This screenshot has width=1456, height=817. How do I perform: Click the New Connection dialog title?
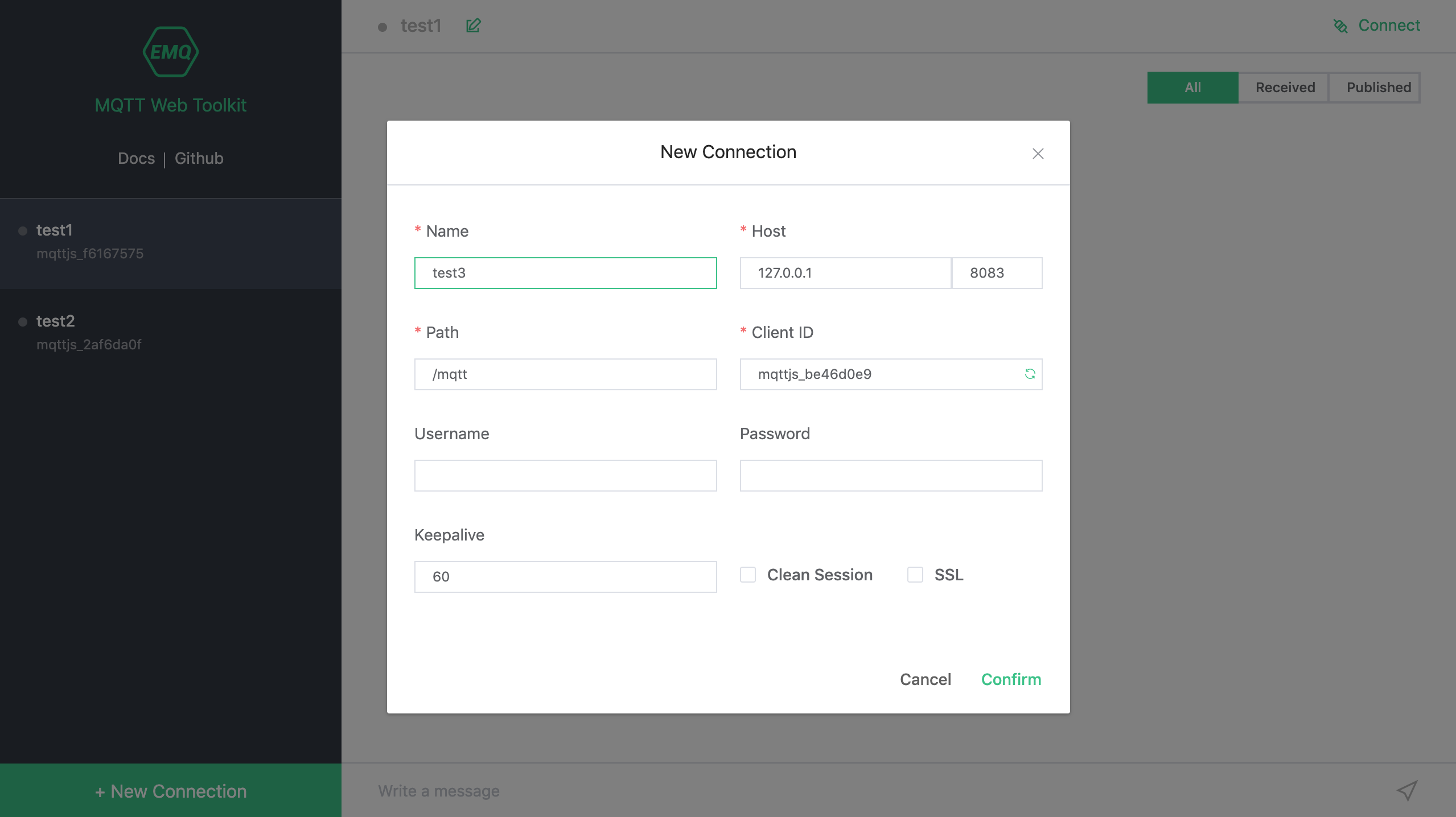(728, 152)
